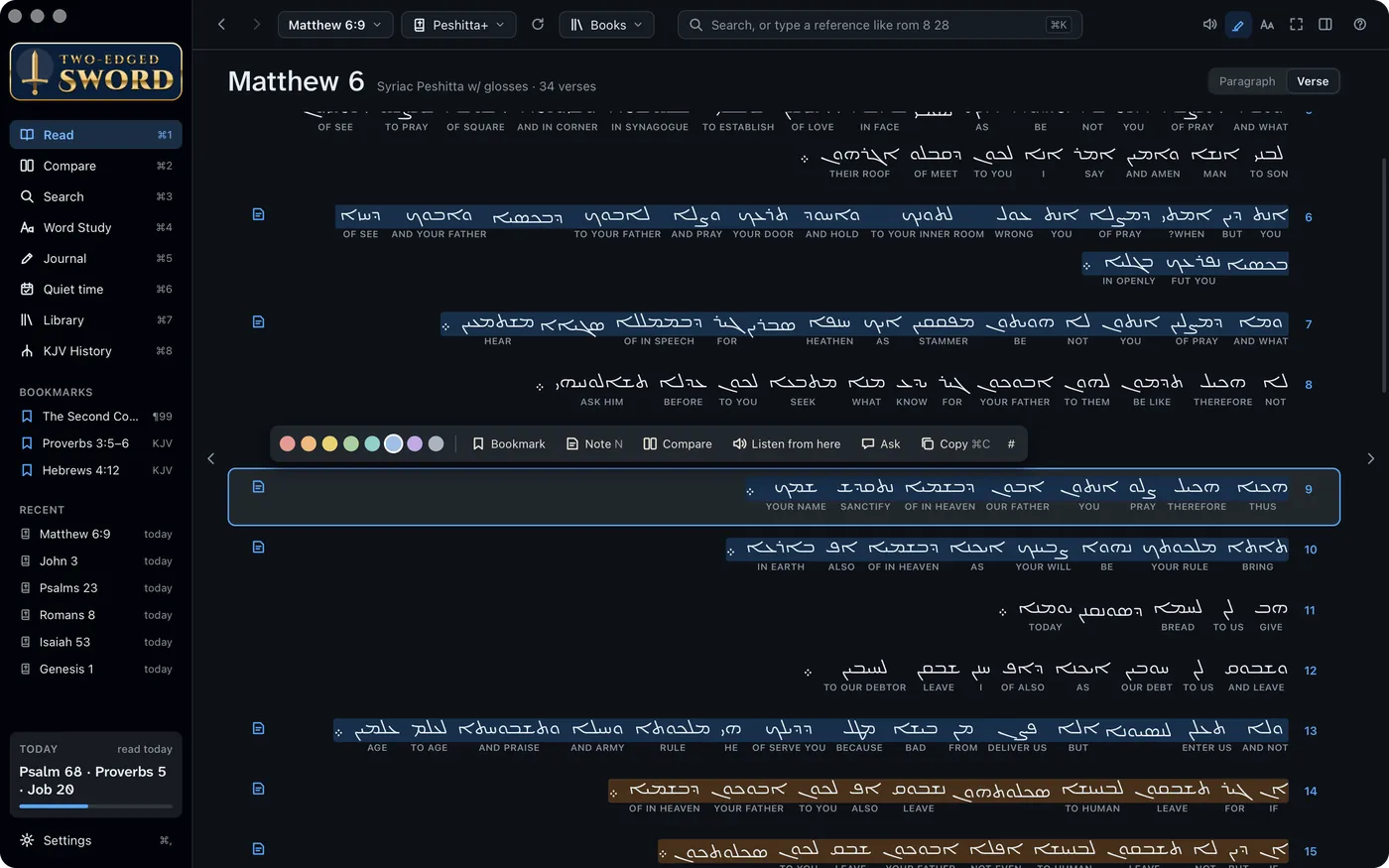Viewport: 1389px width, 868px height.
Task: Click Bookmark in the verse toolbar
Action: 509,444
